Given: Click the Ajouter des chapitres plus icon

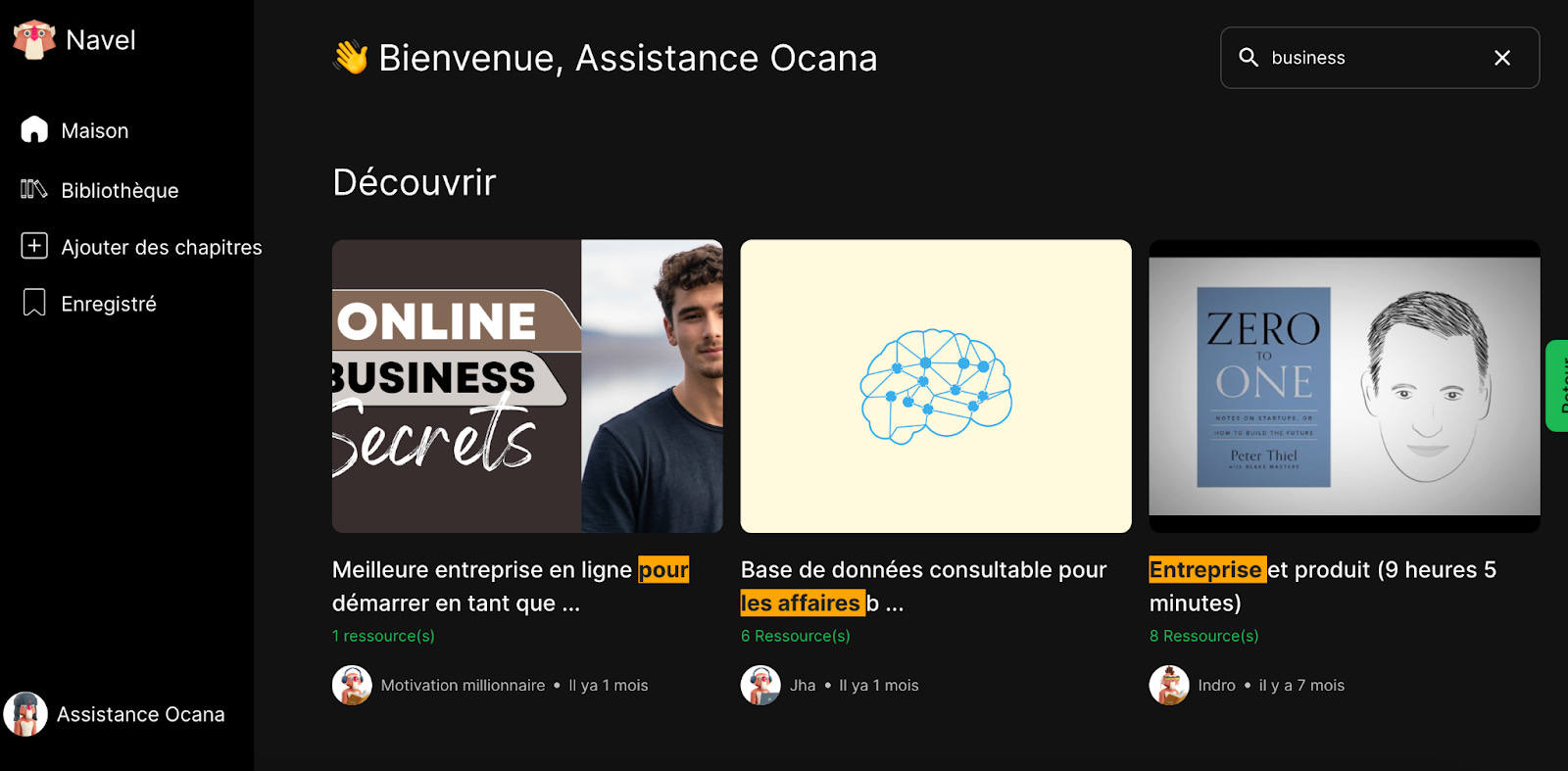Looking at the screenshot, I should (x=34, y=246).
